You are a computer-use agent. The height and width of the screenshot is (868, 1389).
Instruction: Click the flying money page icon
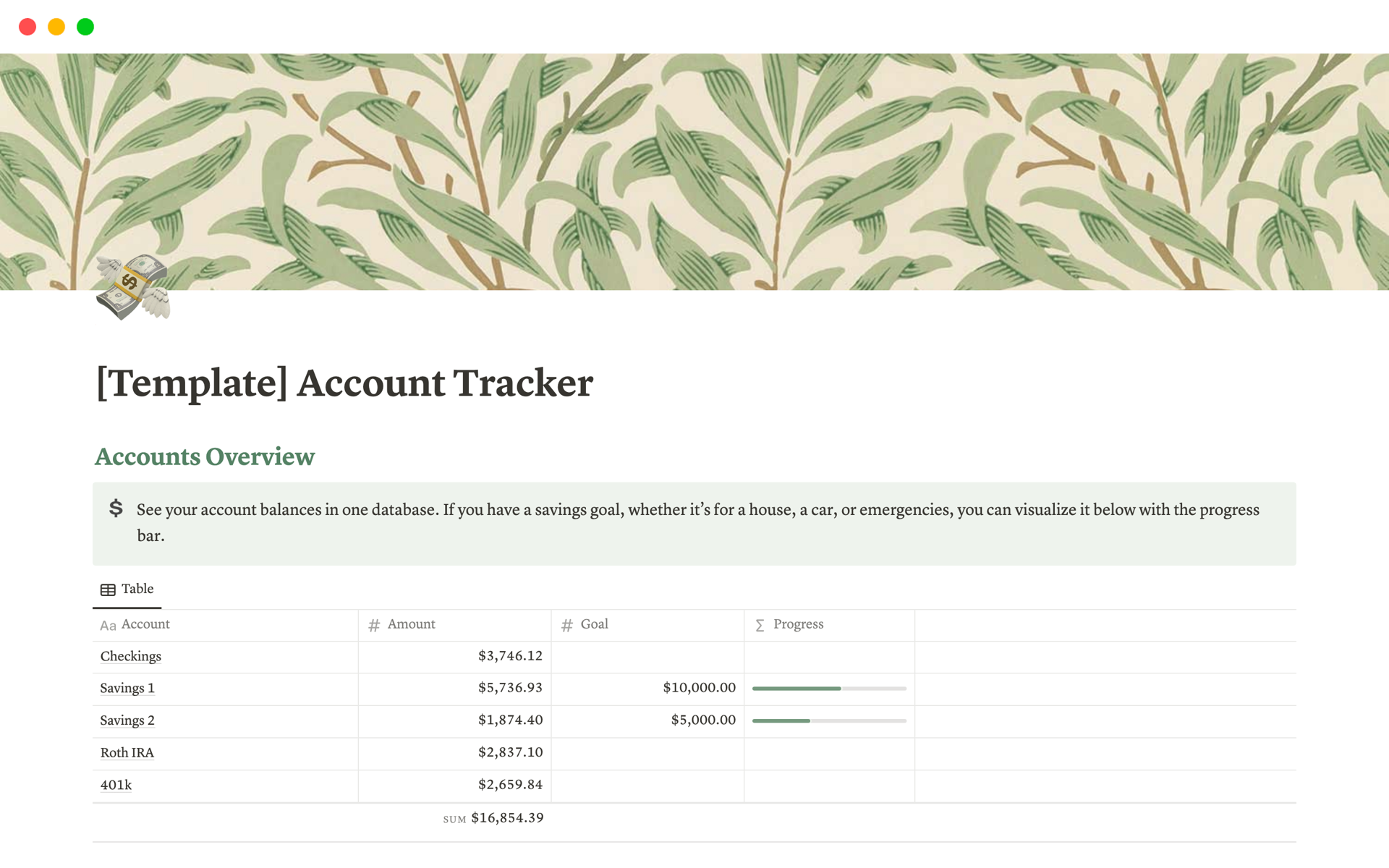tap(133, 286)
